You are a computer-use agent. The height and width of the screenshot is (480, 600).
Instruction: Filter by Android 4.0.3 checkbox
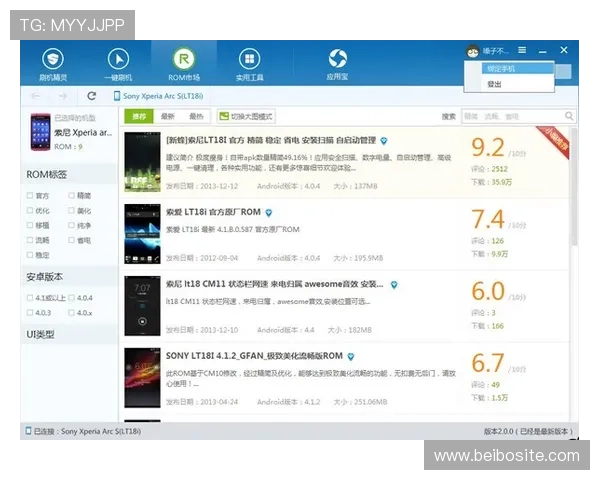[30, 313]
